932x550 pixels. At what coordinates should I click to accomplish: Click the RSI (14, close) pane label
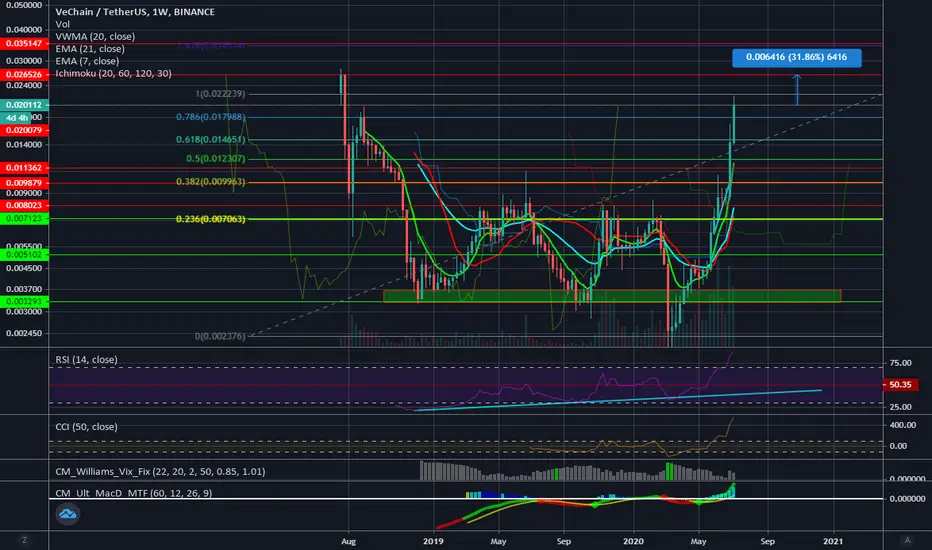click(86, 360)
